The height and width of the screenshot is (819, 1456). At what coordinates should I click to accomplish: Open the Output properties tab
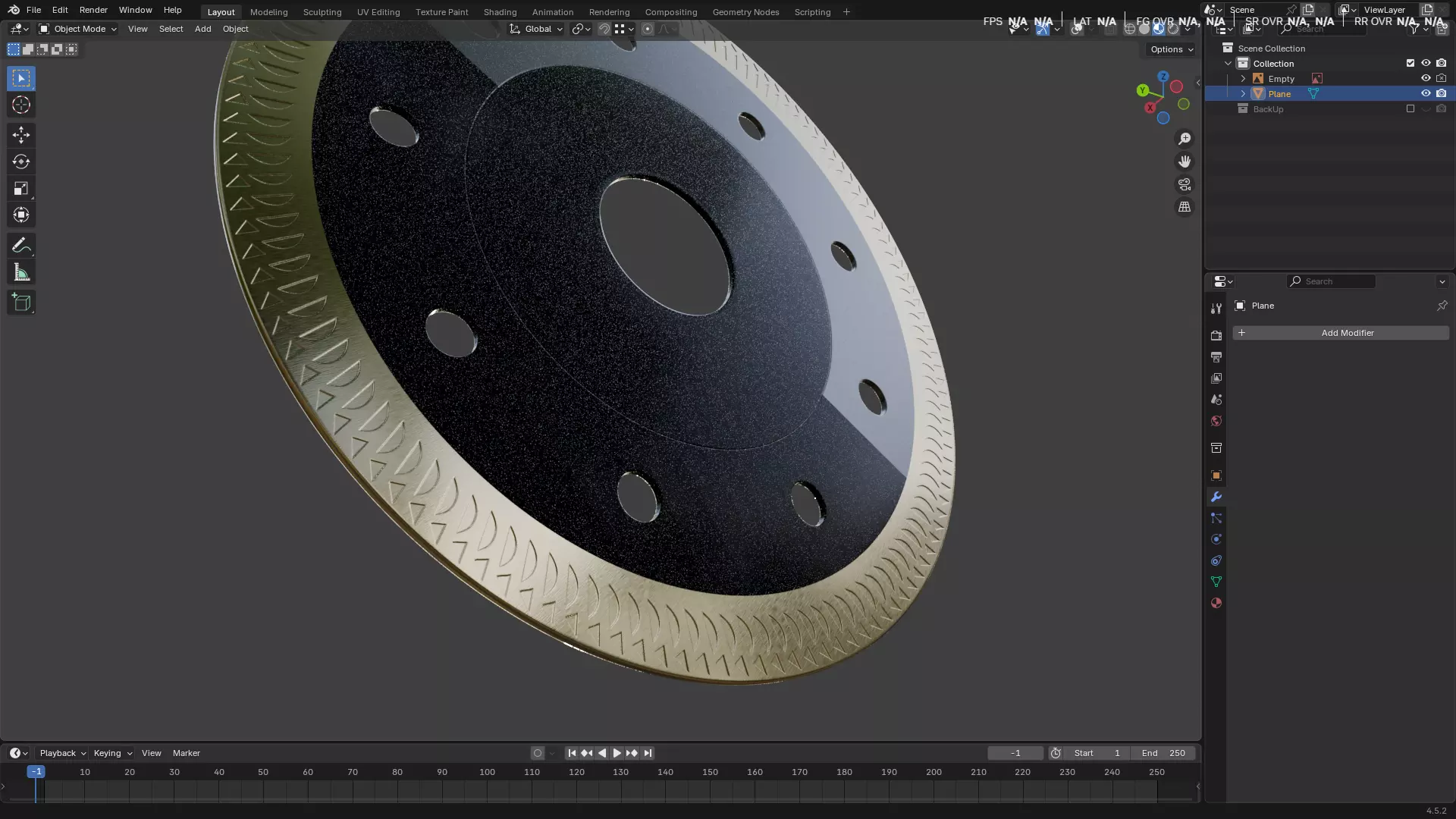tap(1216, 357)
